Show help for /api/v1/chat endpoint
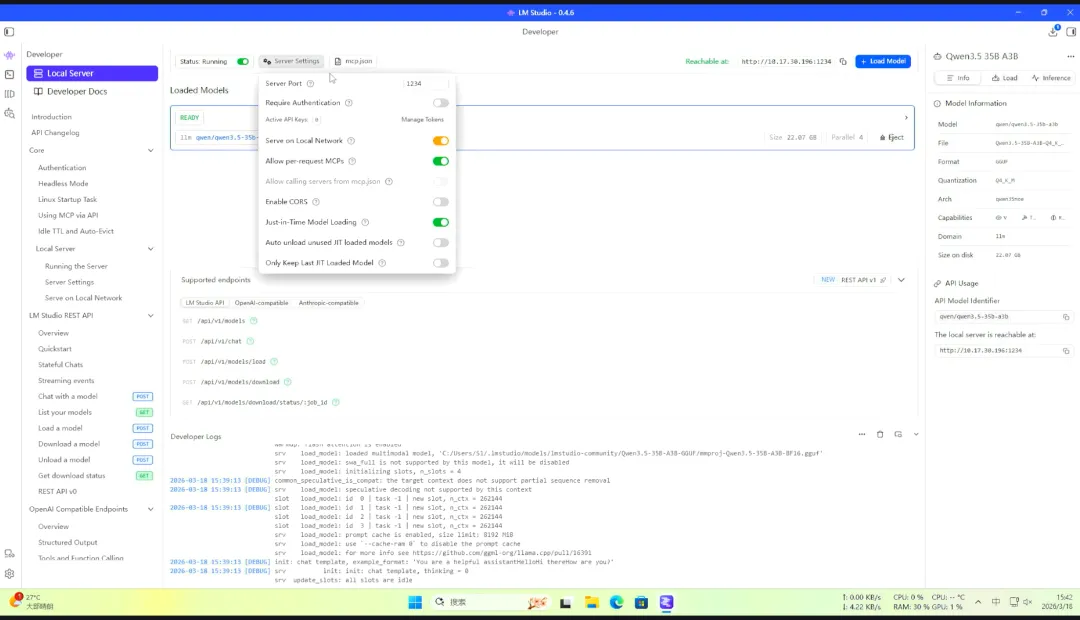Image resolution: width=1080 pixels, height=620 pixels. coord(250,341)
